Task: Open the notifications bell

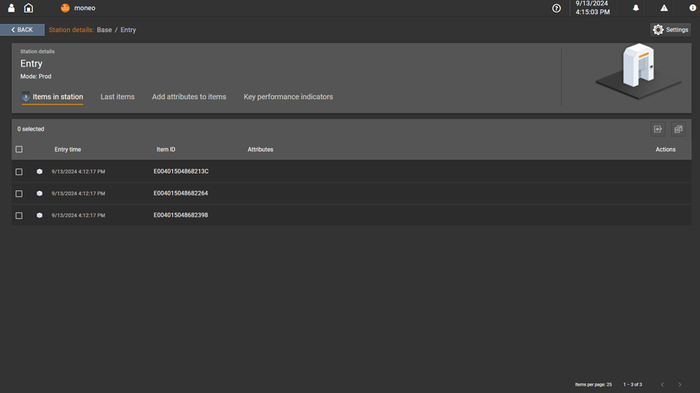Action: [x=636, y=8]
